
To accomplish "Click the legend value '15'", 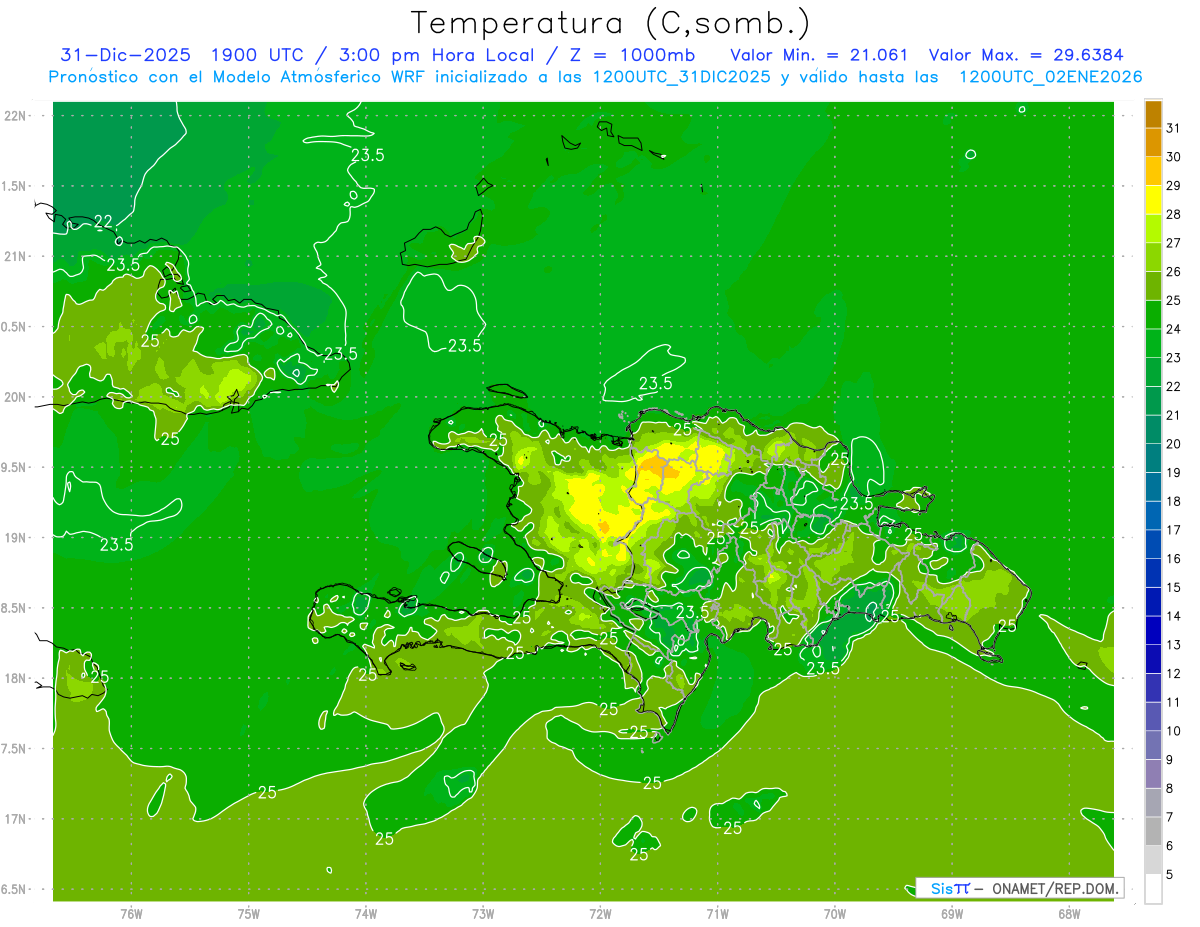I will [x=1173, y=587].
